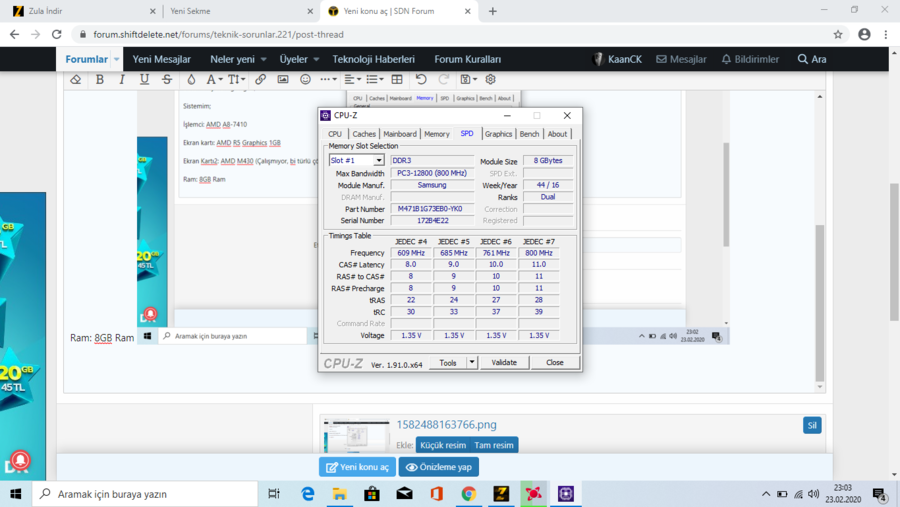
Task: Expand the Tools dropdown arrow in CPU-Z
Action: (x=472, y=363)
